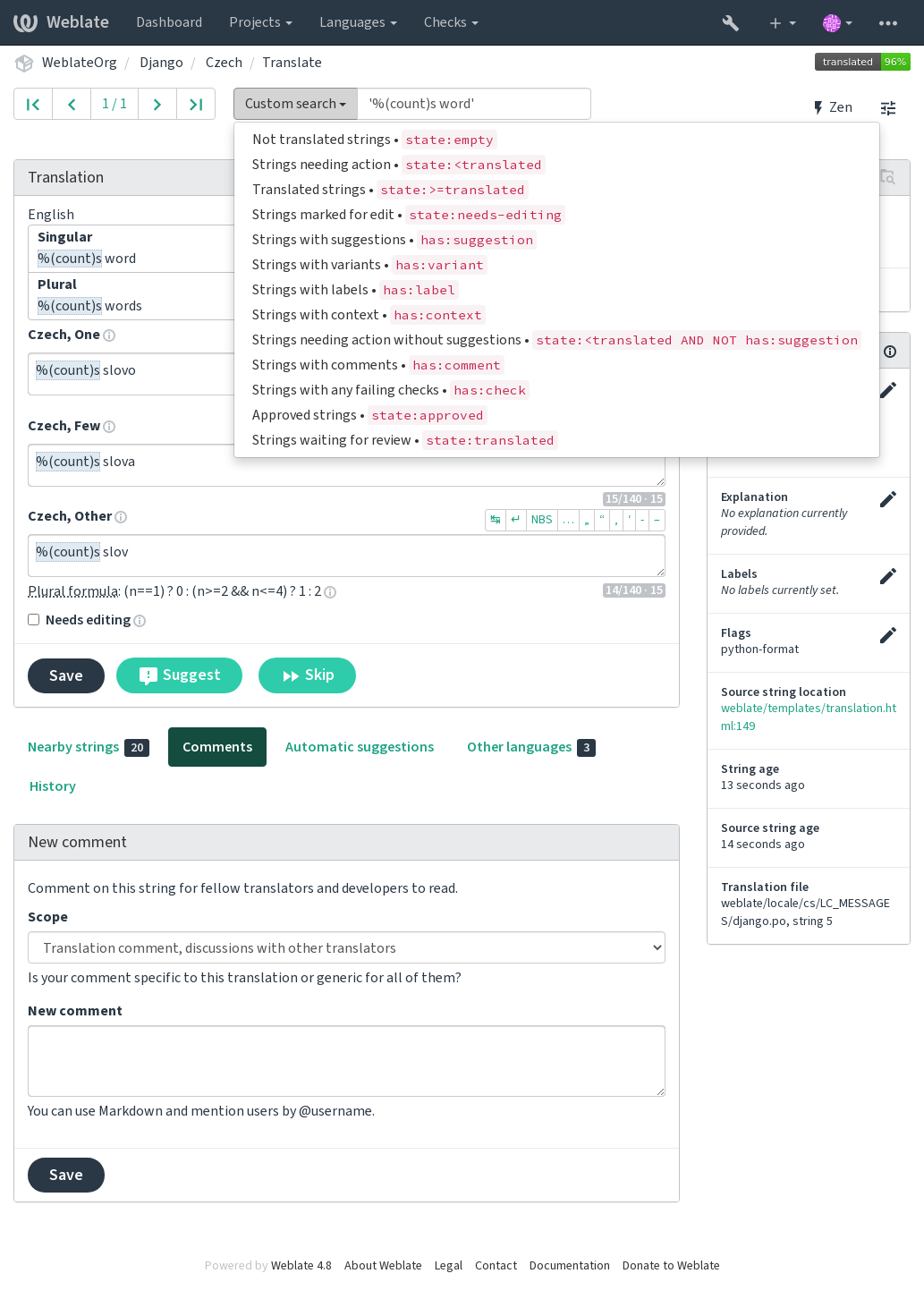Open the wrench management tools icon

(x=730, y=22)
